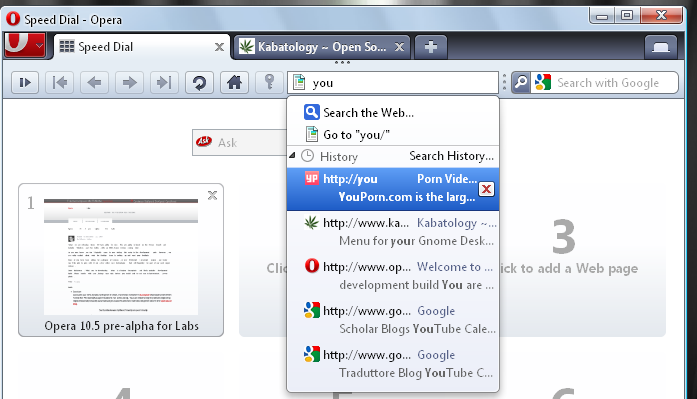Click the Reload toolbar icon

pyautogui.click(x=199, y=82)
